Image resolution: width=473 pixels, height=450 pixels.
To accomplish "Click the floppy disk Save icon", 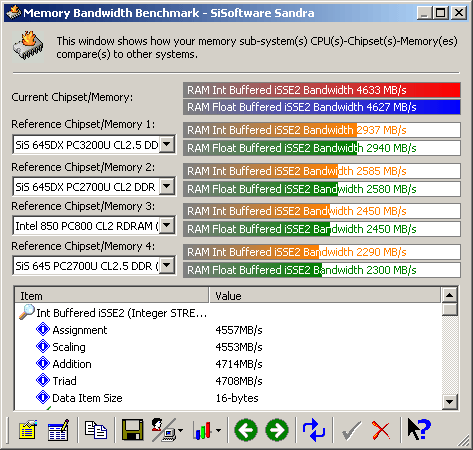I will point(132,429).
